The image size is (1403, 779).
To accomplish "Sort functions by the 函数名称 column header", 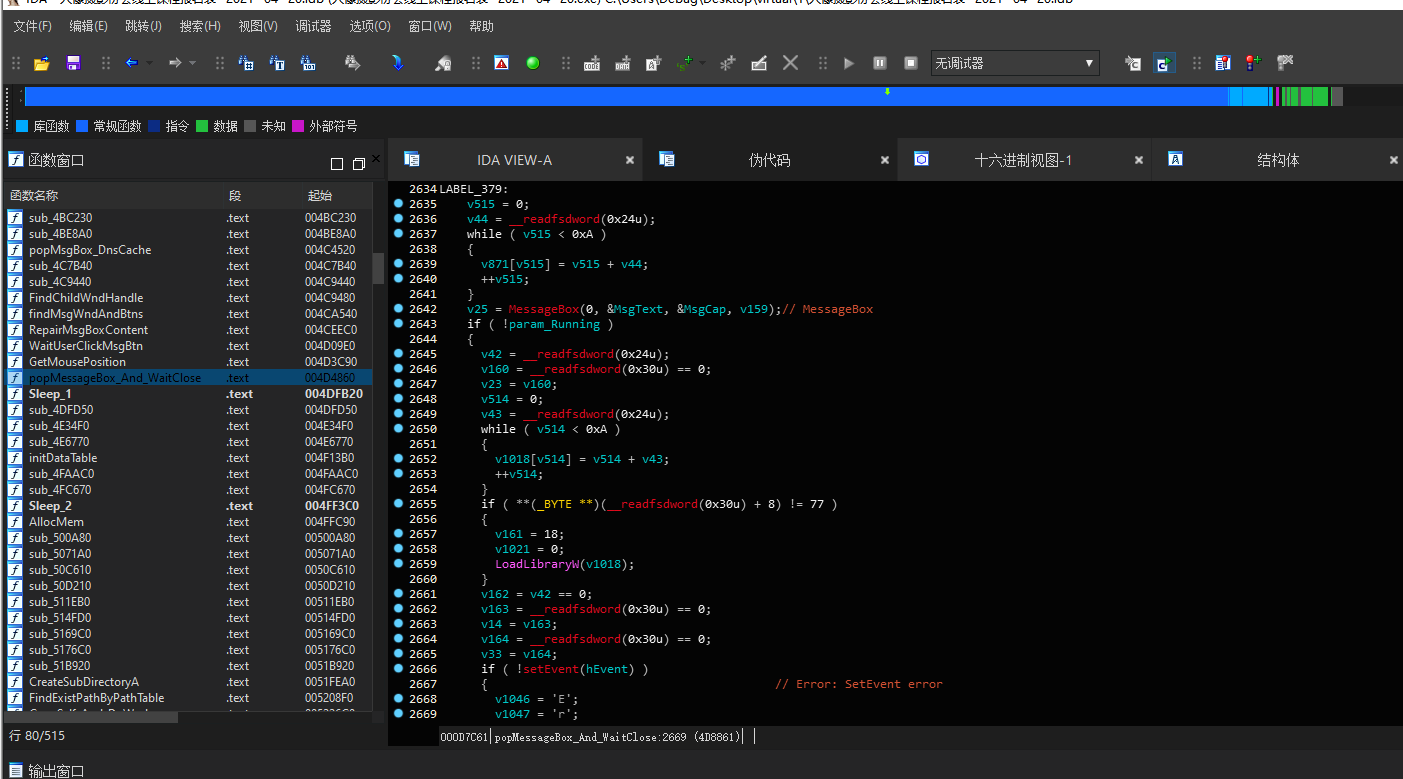I will pos(34,195).
